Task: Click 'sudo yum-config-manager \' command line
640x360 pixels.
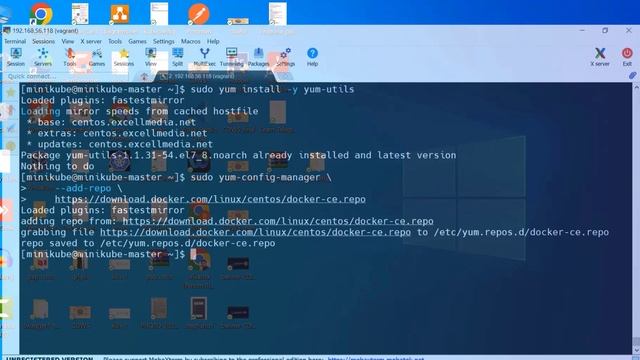Action: point(261,177)
